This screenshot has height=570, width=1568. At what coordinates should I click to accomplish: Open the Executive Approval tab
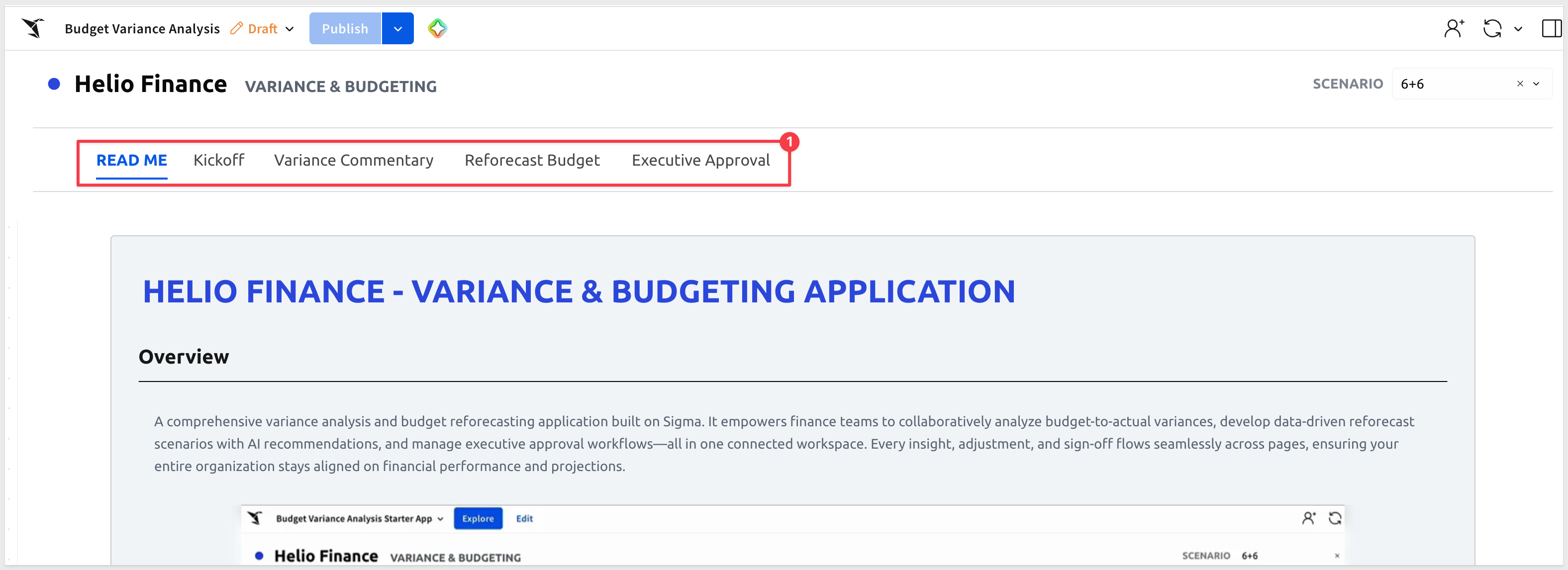coord(700,160)
